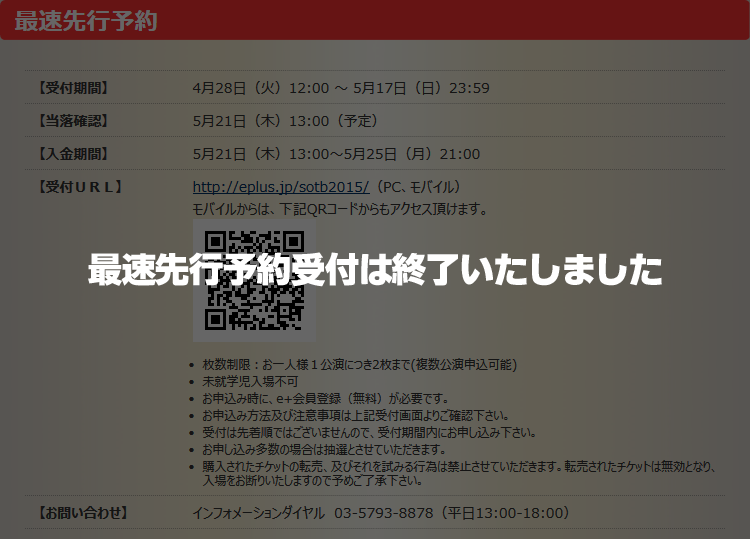Viewport: 750px width, 539px height.
Task: Click the 最速先行予約 header title
Action: (x=86, y=21)
